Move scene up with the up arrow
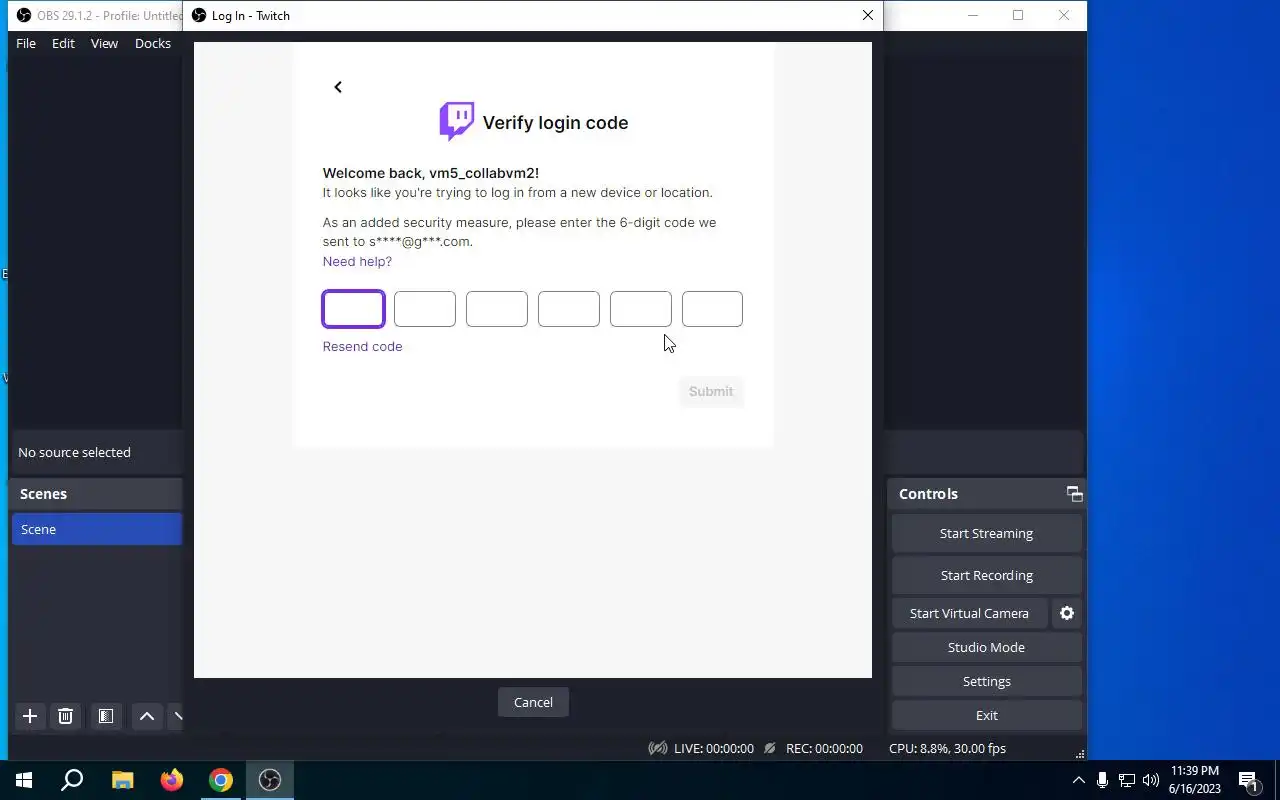The height and width of the screenshot is (800, 1280). click(146, 716)
